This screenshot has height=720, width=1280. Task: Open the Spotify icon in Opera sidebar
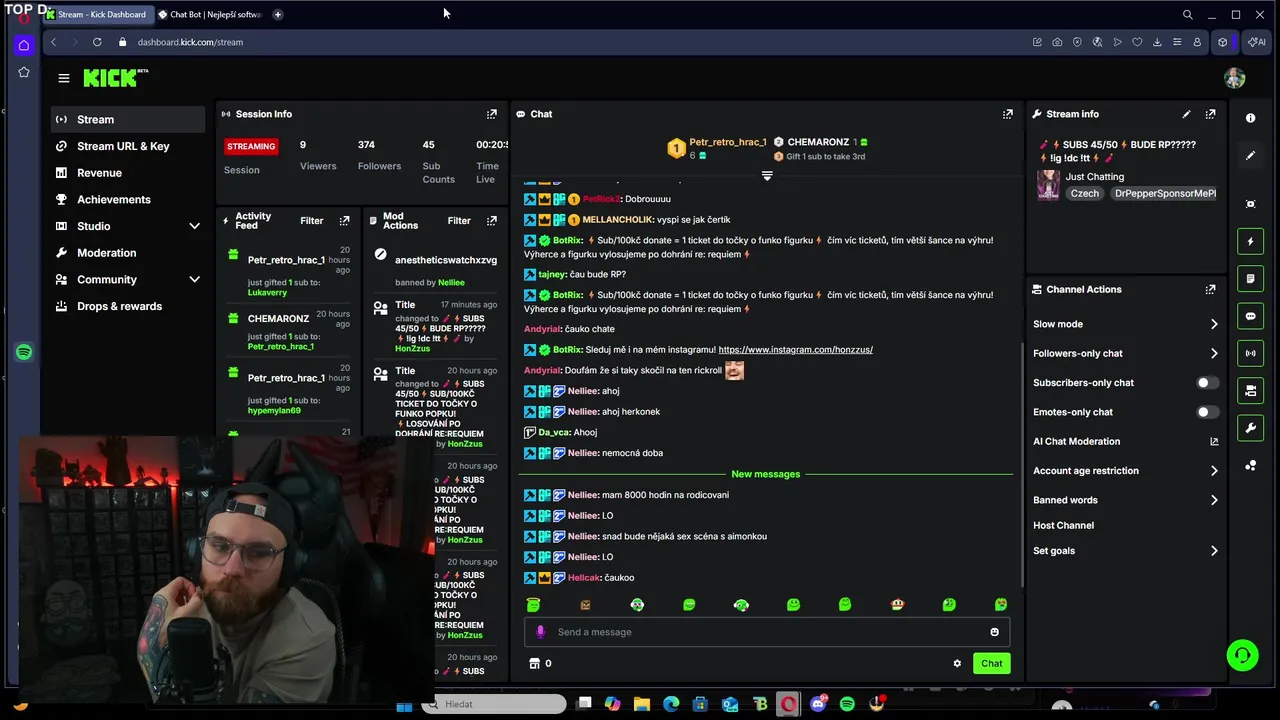[24, 352]
